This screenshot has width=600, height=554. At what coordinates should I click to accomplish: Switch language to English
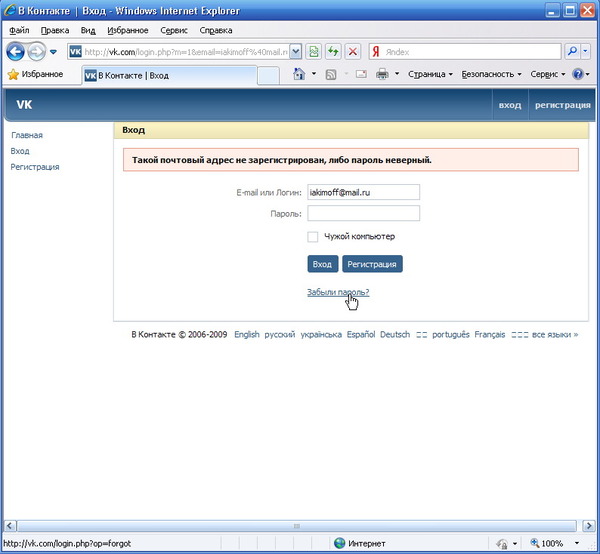(247, 334)
